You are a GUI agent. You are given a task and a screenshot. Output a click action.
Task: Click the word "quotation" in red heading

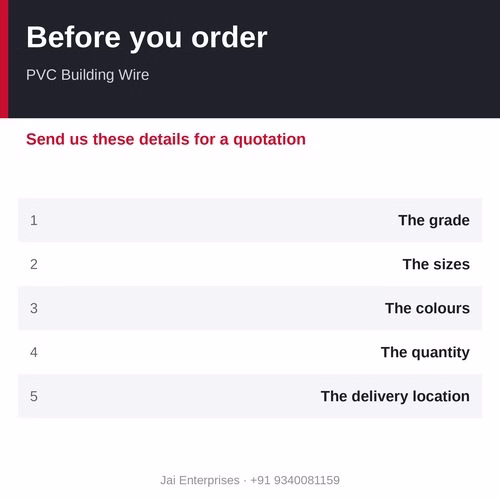click(269, 140)
